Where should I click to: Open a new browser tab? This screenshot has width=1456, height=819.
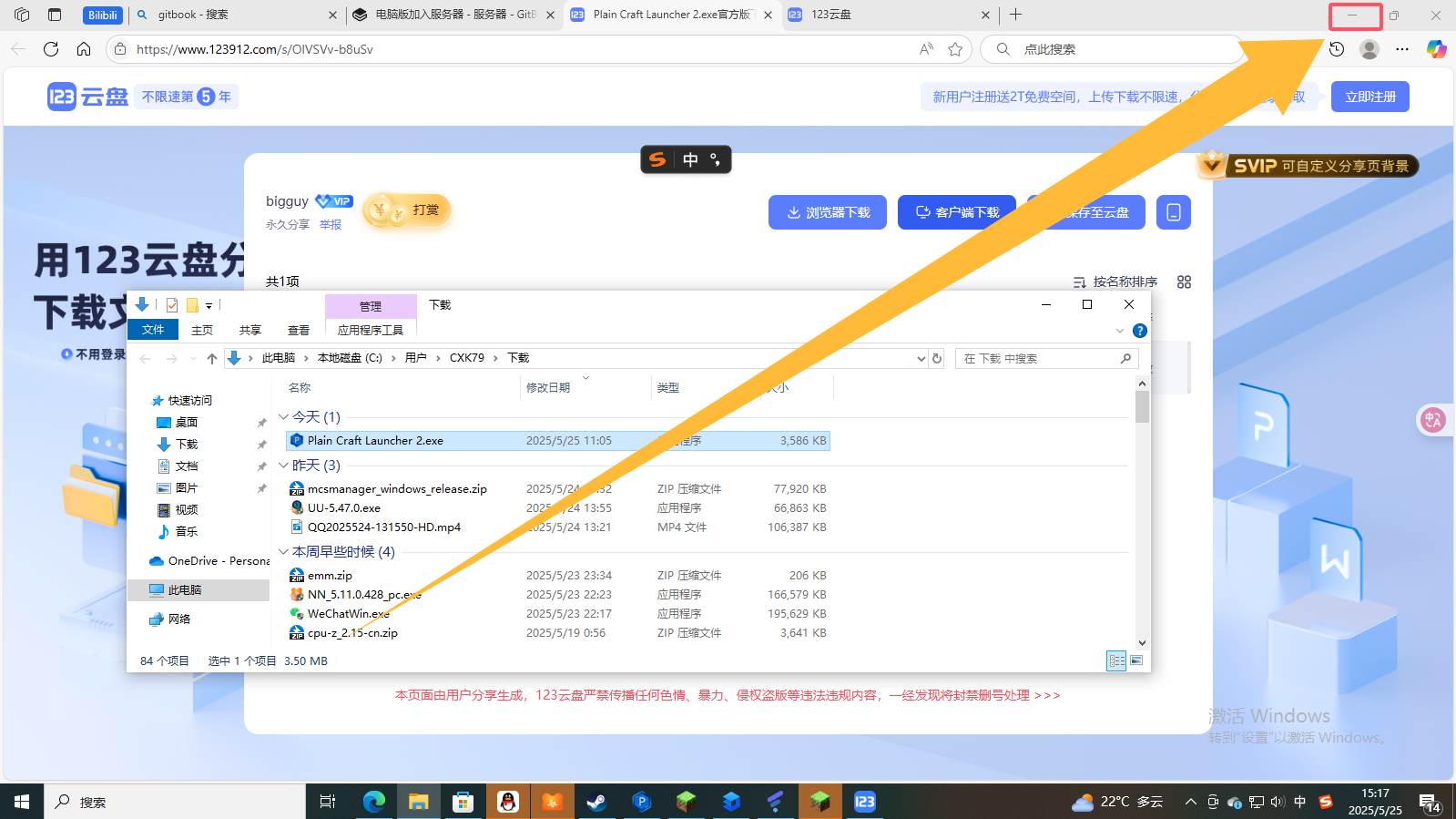tap(1016, 15)
